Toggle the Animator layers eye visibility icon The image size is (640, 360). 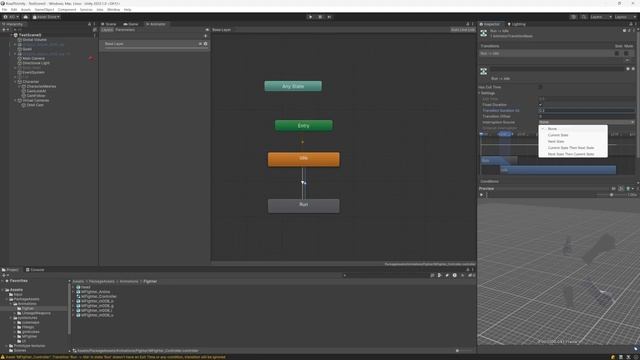pyautogui.click(x=207, y=30)
